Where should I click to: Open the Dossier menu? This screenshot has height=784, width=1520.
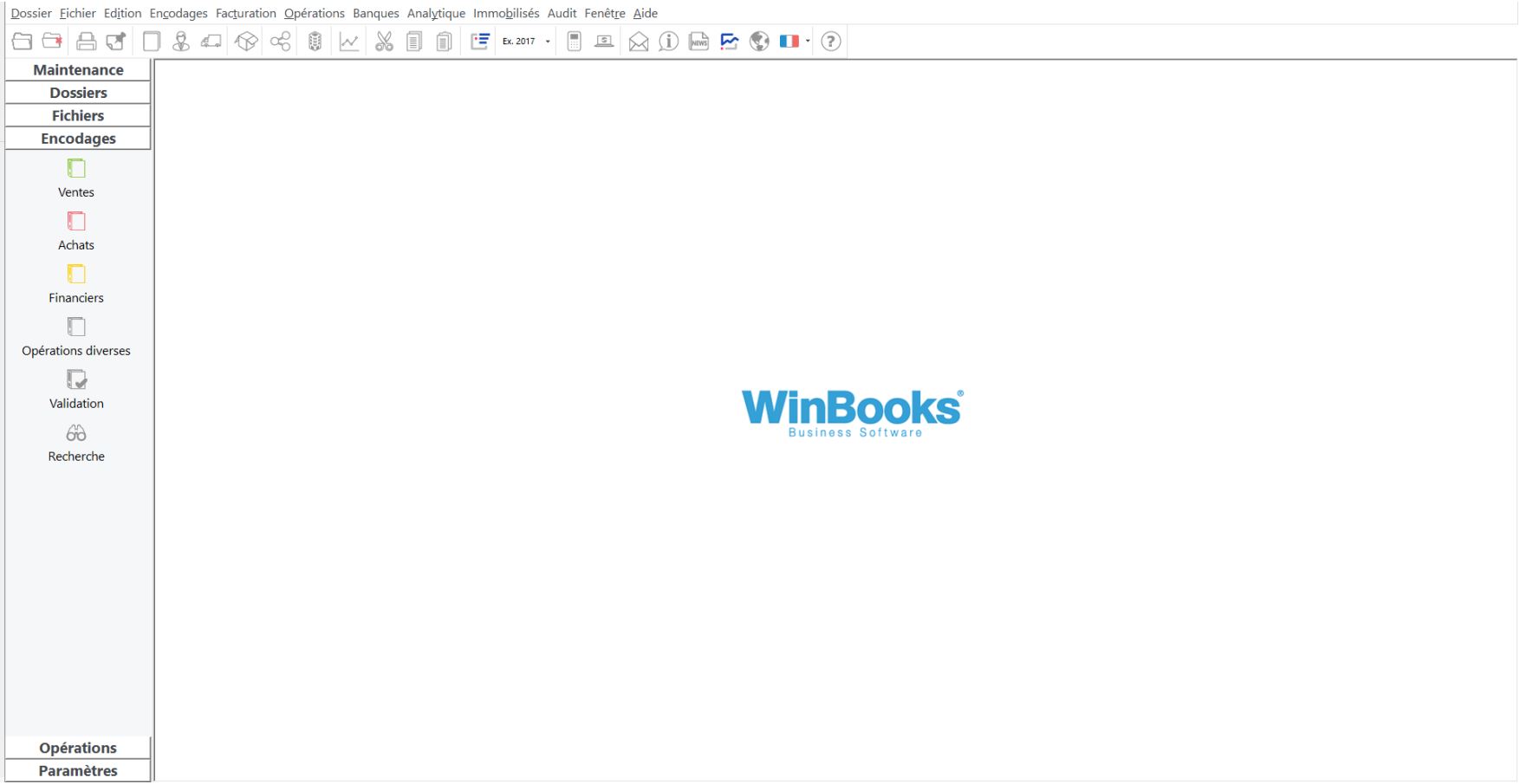point(31,13)
